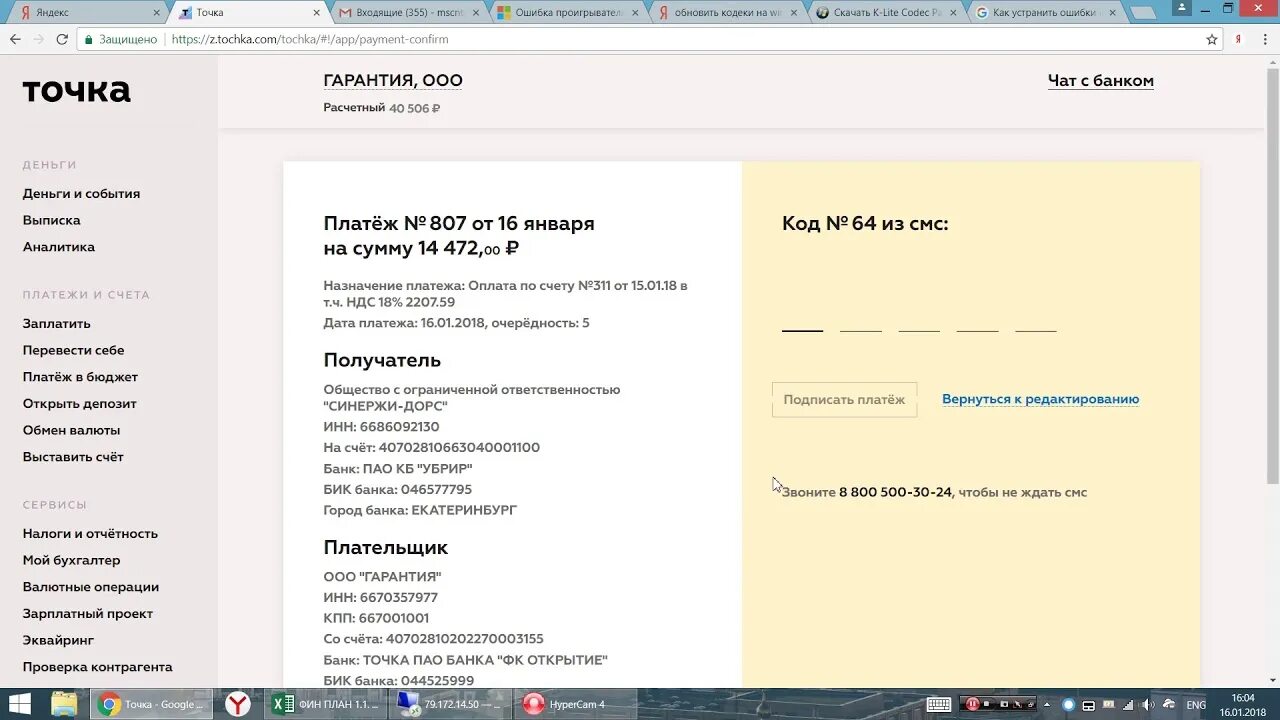The width and height of the screenshot is (1280, 720).
Task: Click the address bar URL
Action: [x=310, y=39]
